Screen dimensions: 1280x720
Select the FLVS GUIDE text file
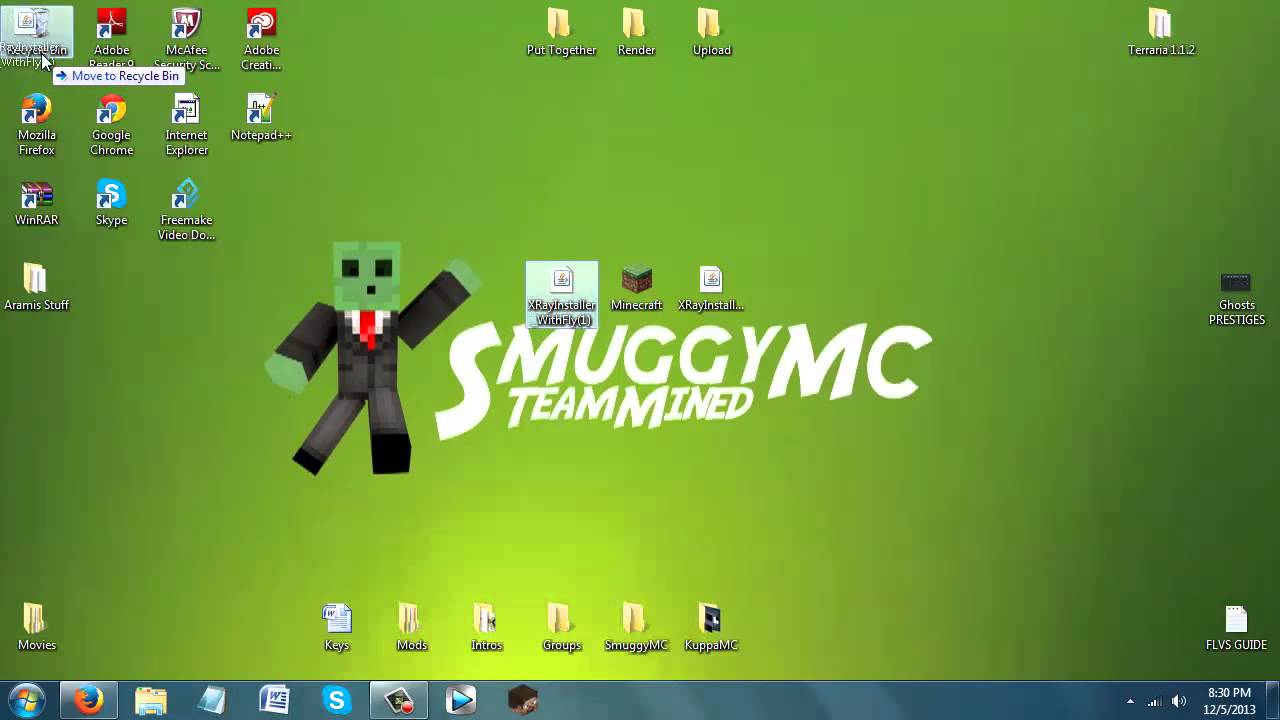[x=1236, y=628]
